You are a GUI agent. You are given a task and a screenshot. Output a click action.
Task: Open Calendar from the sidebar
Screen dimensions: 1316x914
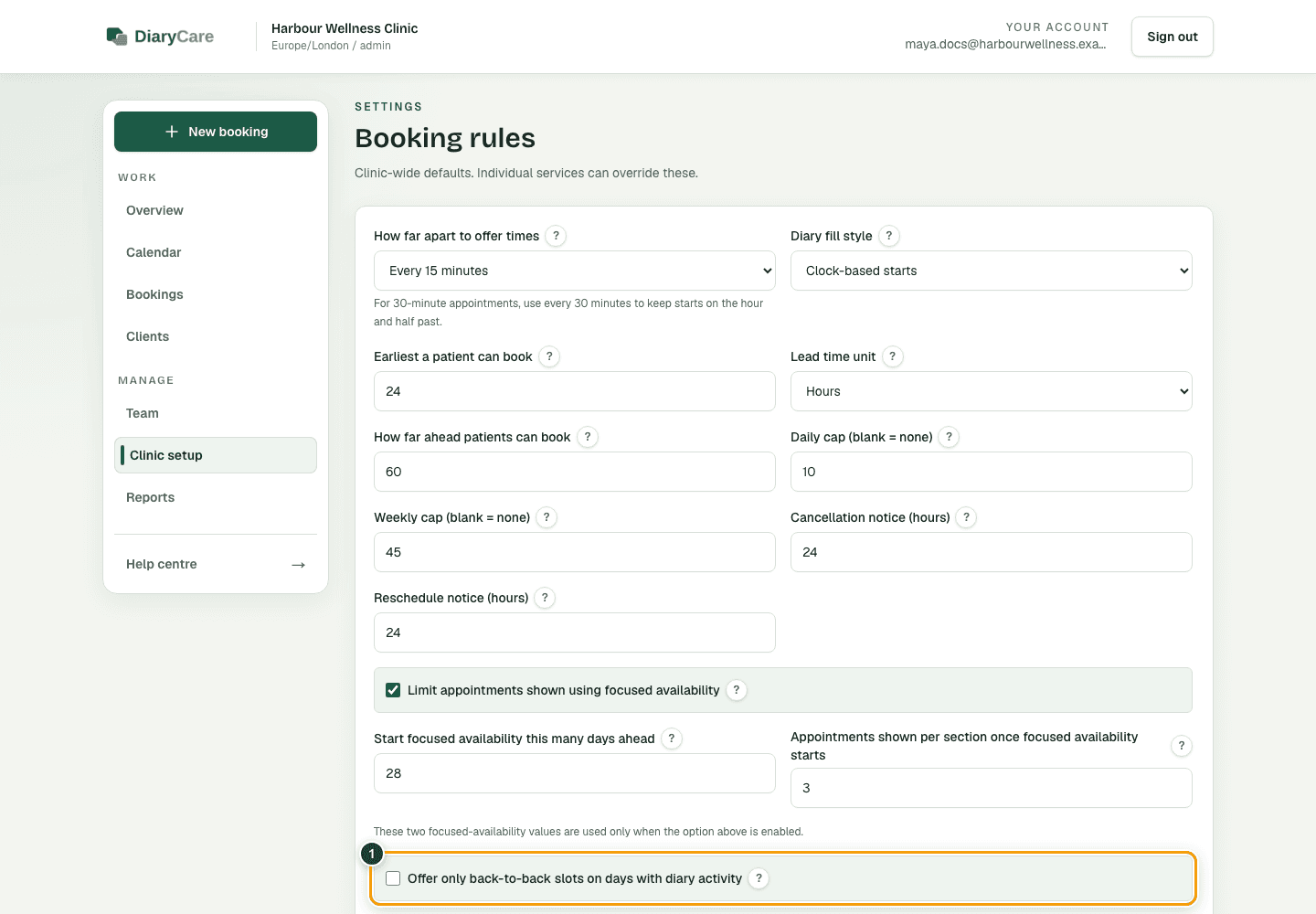[x=216, y=252]
